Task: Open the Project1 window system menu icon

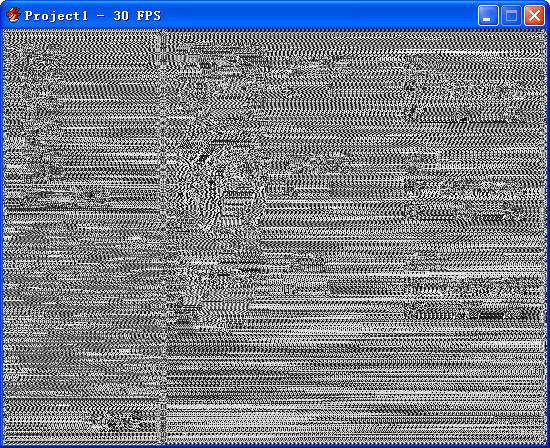Action: tap(13, 15)
